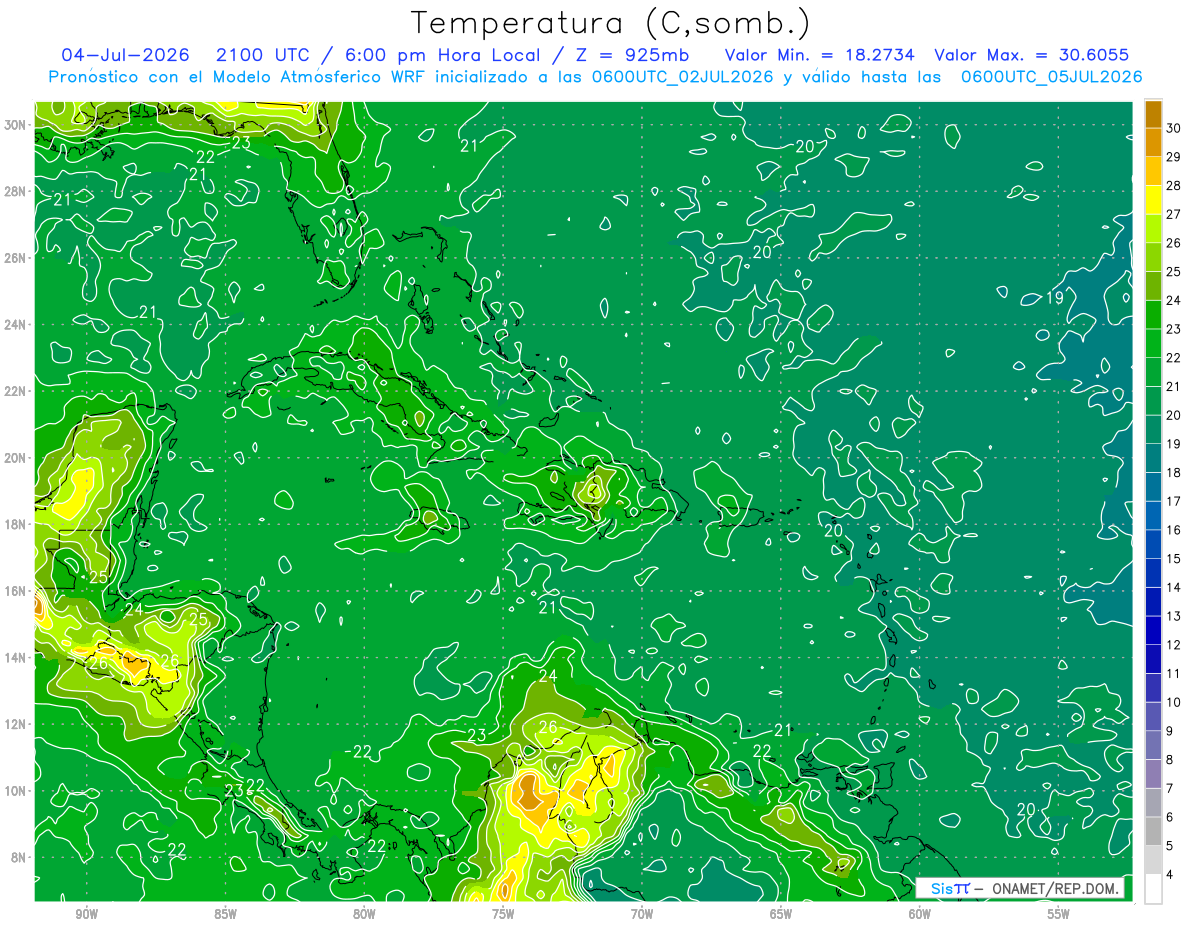Image resolution: width=1200 pixels, height=927 pixels.
Task: Pick the blue swatch between 13 and 14
Action: (1153, 602)
